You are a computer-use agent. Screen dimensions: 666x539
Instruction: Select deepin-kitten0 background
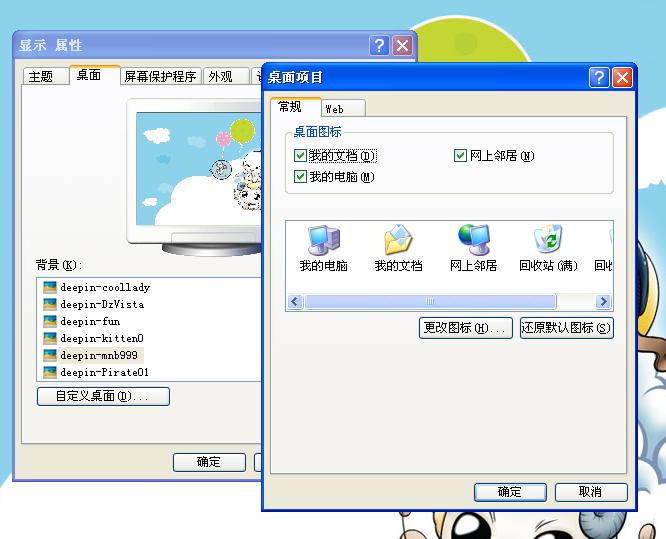(x=102, y=339)
